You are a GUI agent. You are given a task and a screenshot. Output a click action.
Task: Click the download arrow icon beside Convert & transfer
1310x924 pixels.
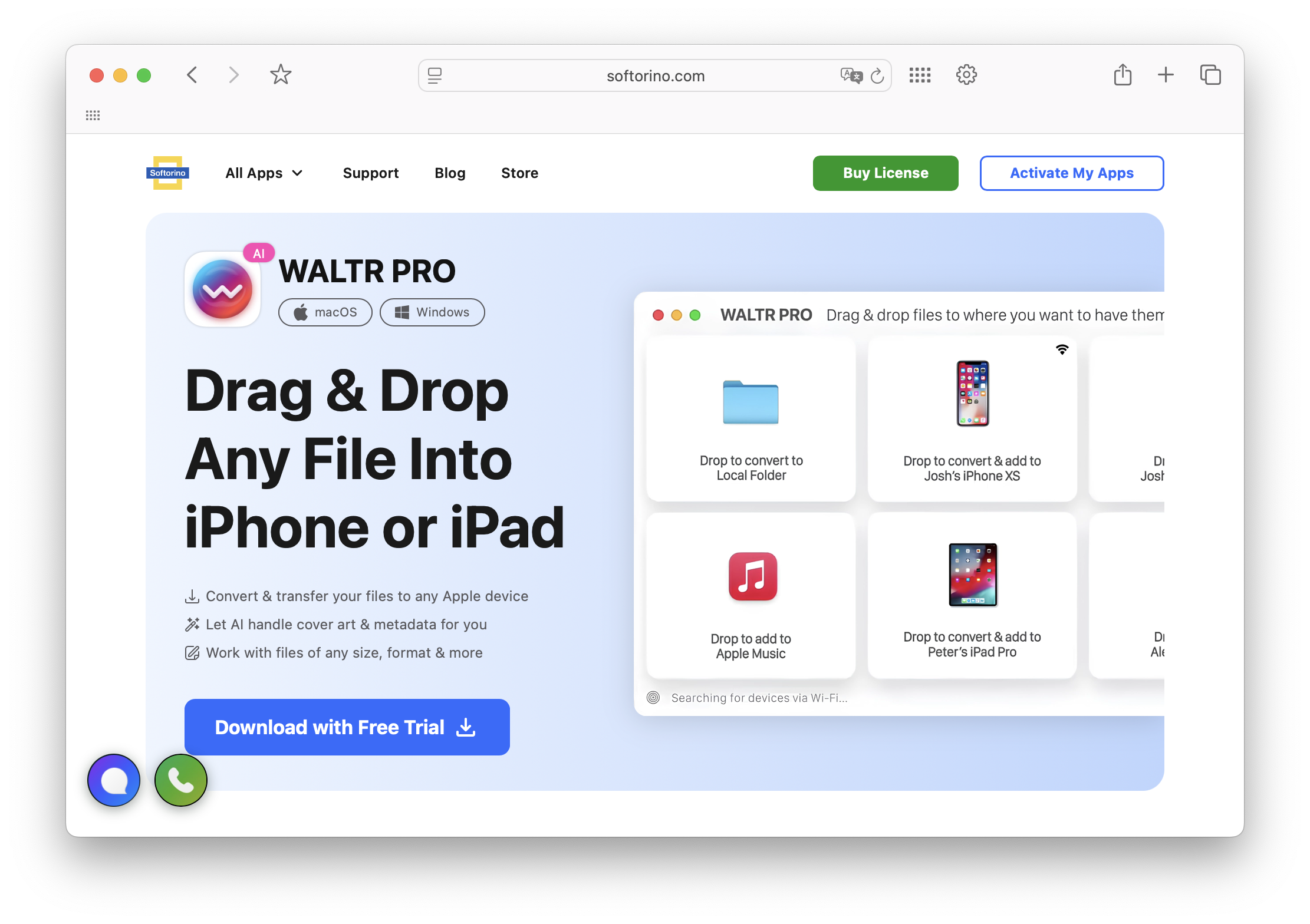tap(192, 596)
